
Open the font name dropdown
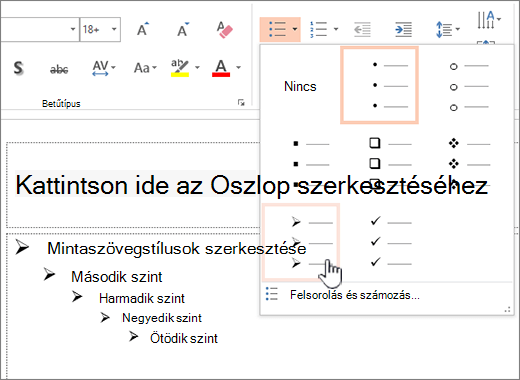pos(73,29)
